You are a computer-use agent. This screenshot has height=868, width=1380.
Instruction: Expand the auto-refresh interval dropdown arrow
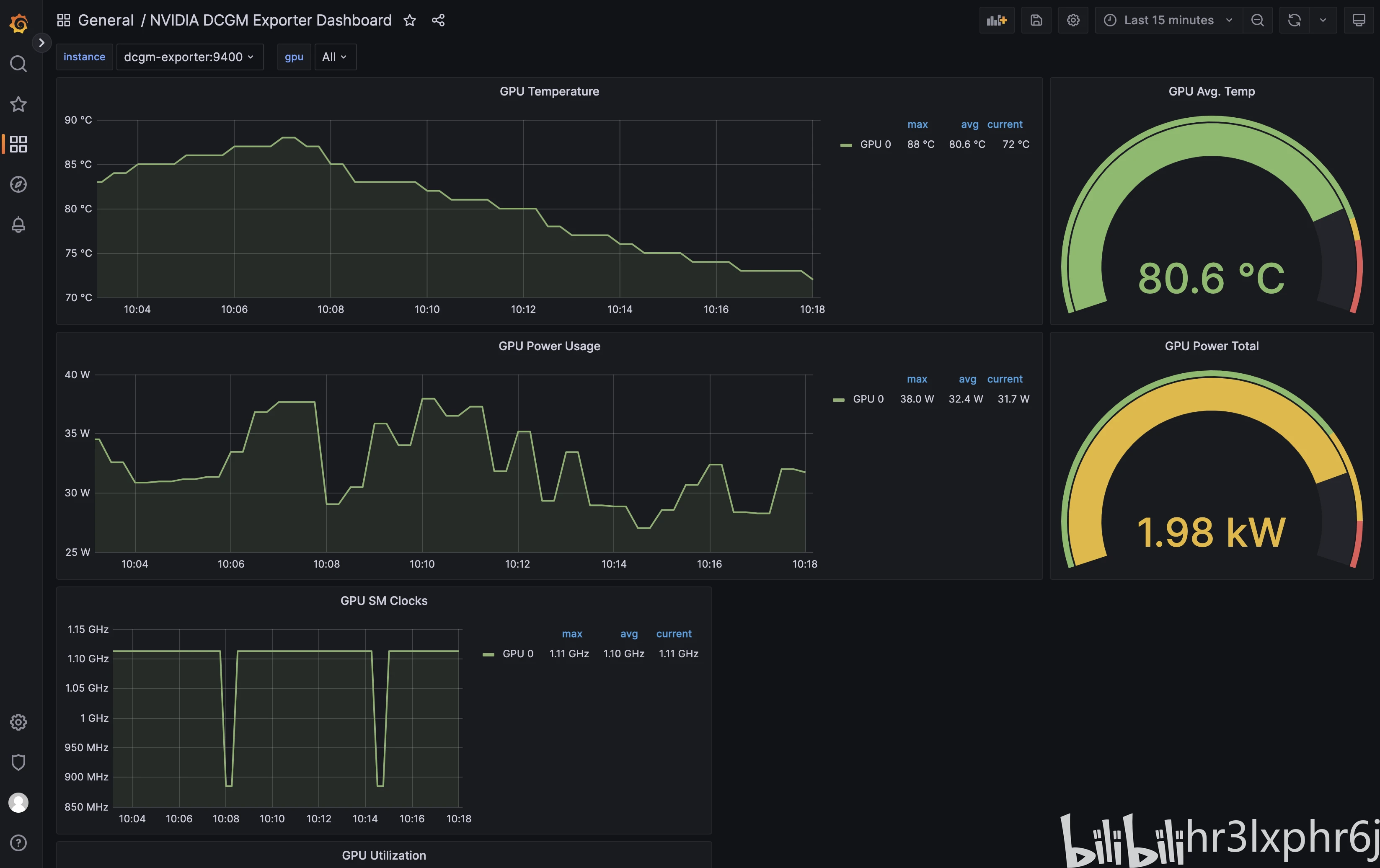pos(1323,20)
